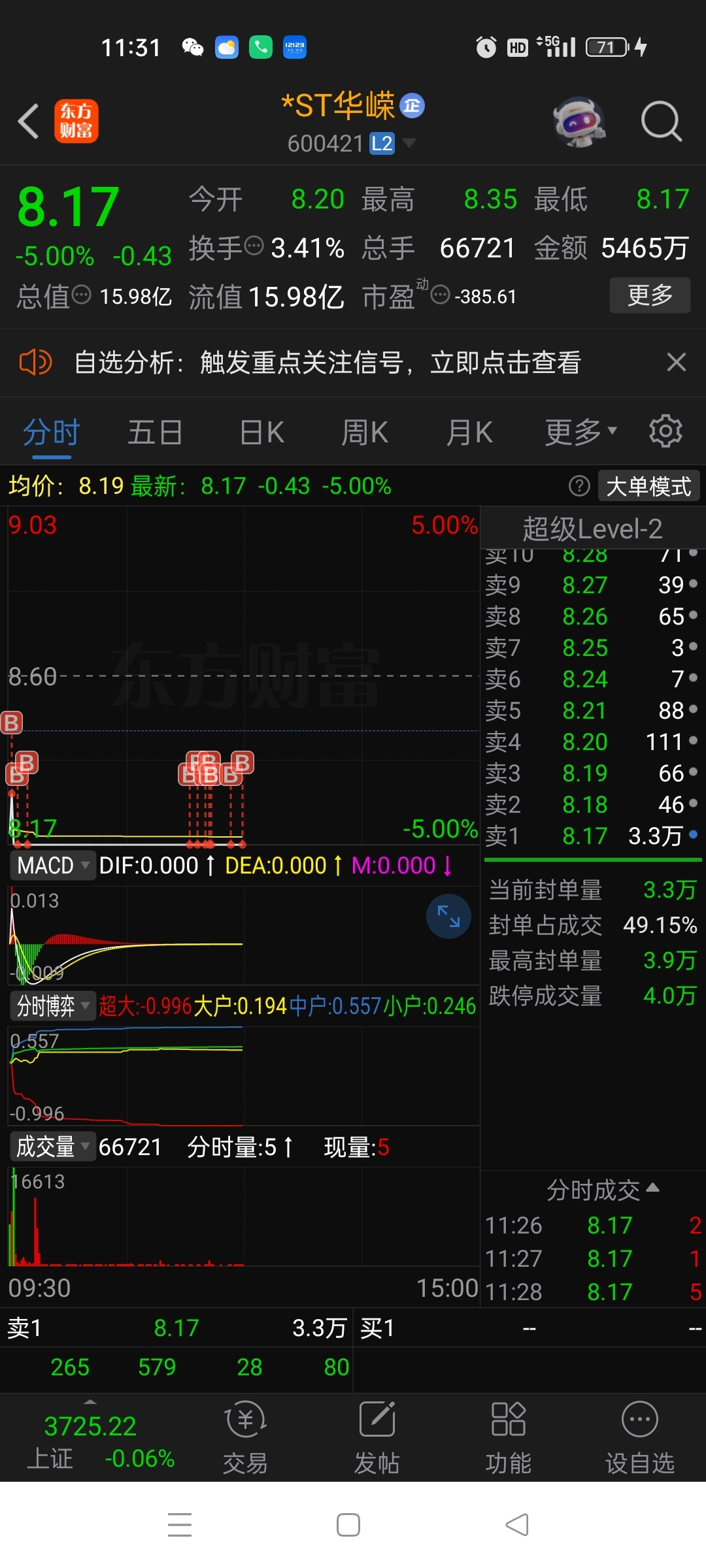Image resolution: width=706 pixels, height=1568 pixels.
Task: Tap the blue dot beside 卖1 3.3万
Action: click(x=693, y=834)
